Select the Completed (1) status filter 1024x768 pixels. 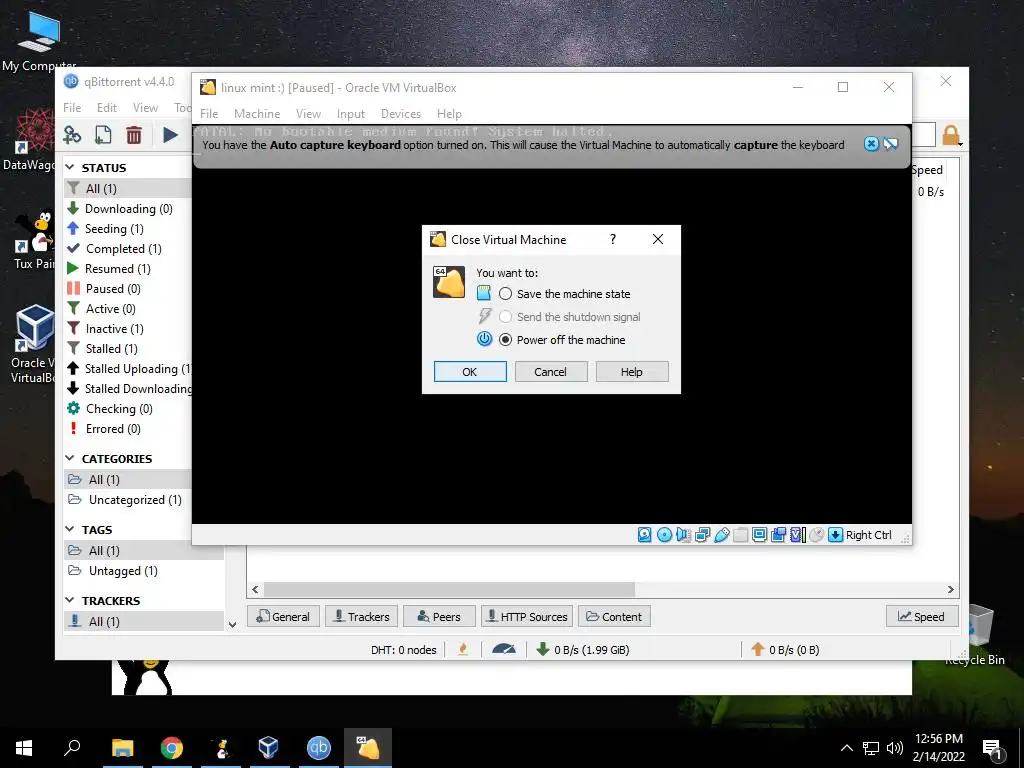pyautogui.click(x=123, y=249)
